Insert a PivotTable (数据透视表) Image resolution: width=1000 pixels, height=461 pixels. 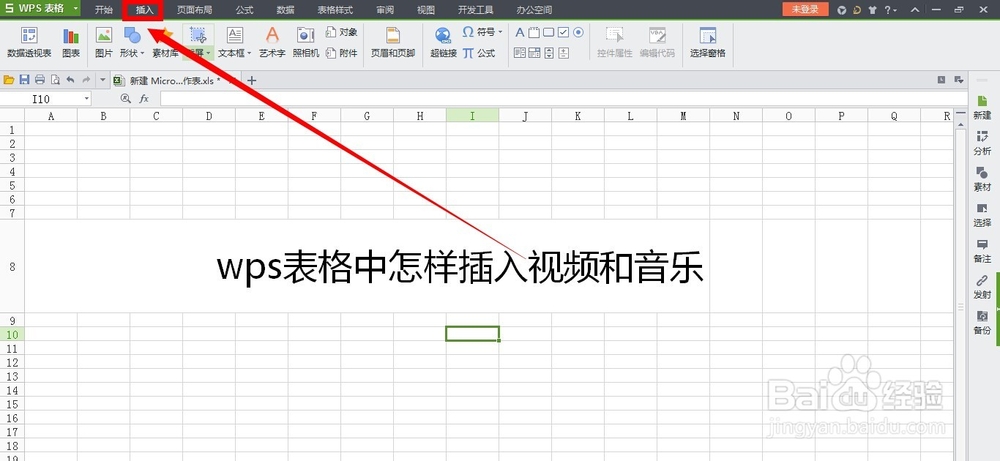[29, 43]
